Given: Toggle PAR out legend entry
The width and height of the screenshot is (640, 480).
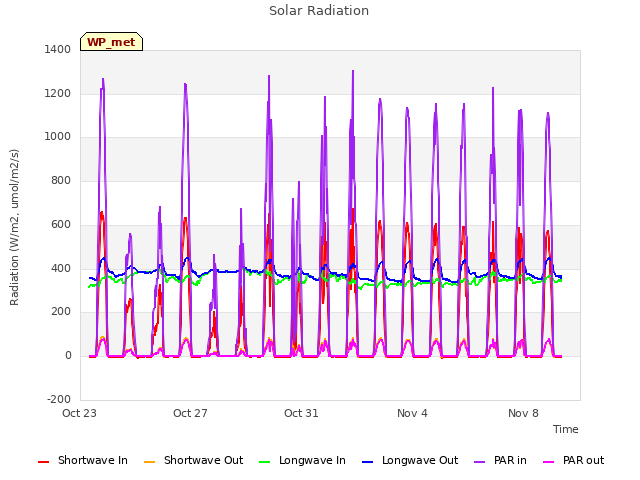Looking at the screenshot, I should 573,460.
